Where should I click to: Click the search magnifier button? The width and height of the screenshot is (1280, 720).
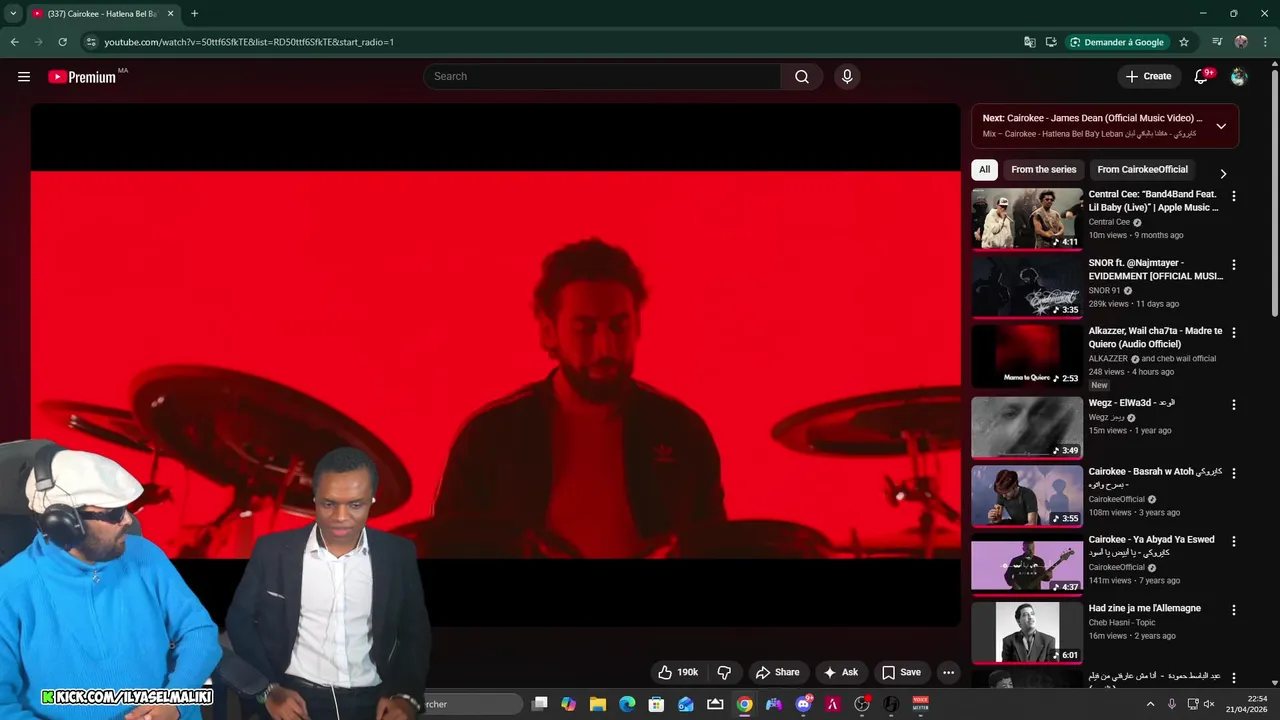[x=802, y=77]
